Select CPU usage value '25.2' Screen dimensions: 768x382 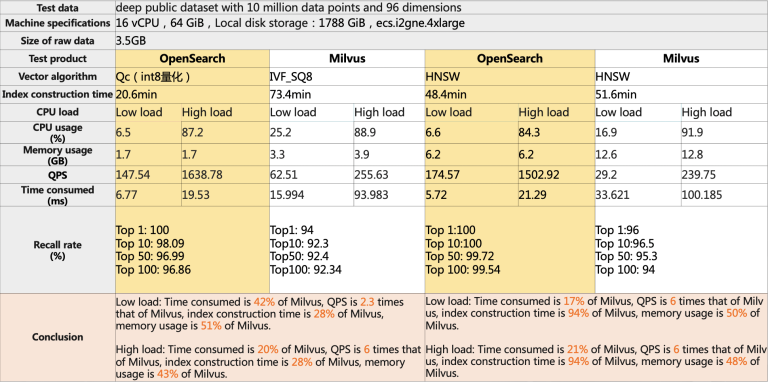pyautogui.click(x=282, y=133)
